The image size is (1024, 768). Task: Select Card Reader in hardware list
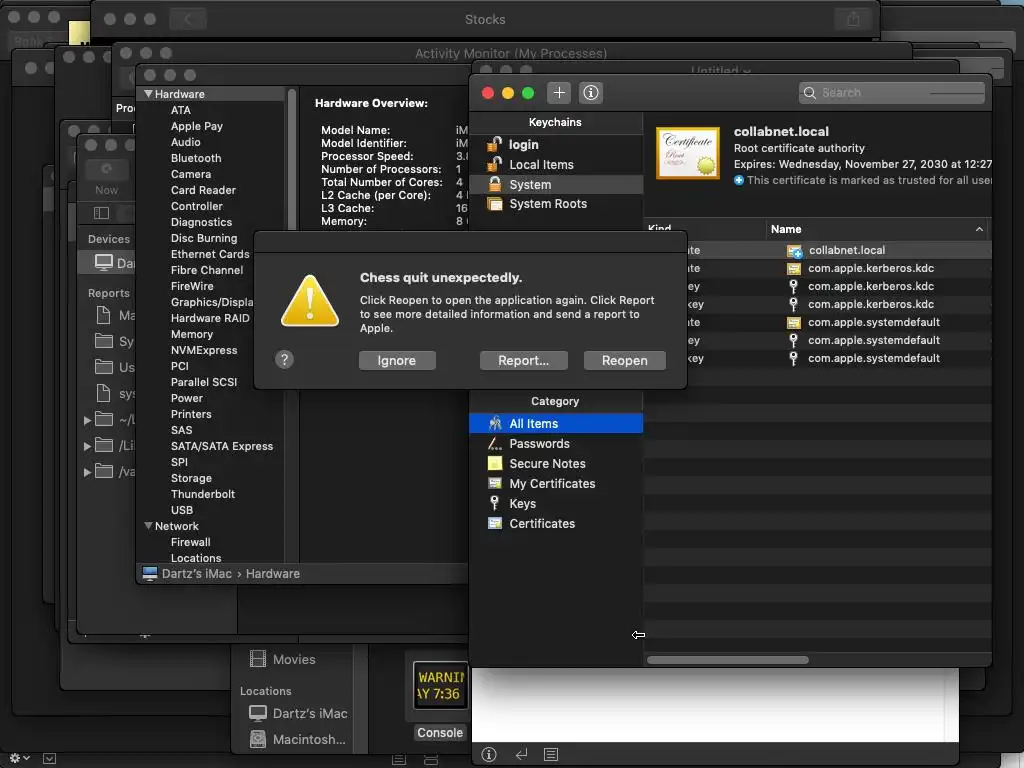tap(203, 190)
